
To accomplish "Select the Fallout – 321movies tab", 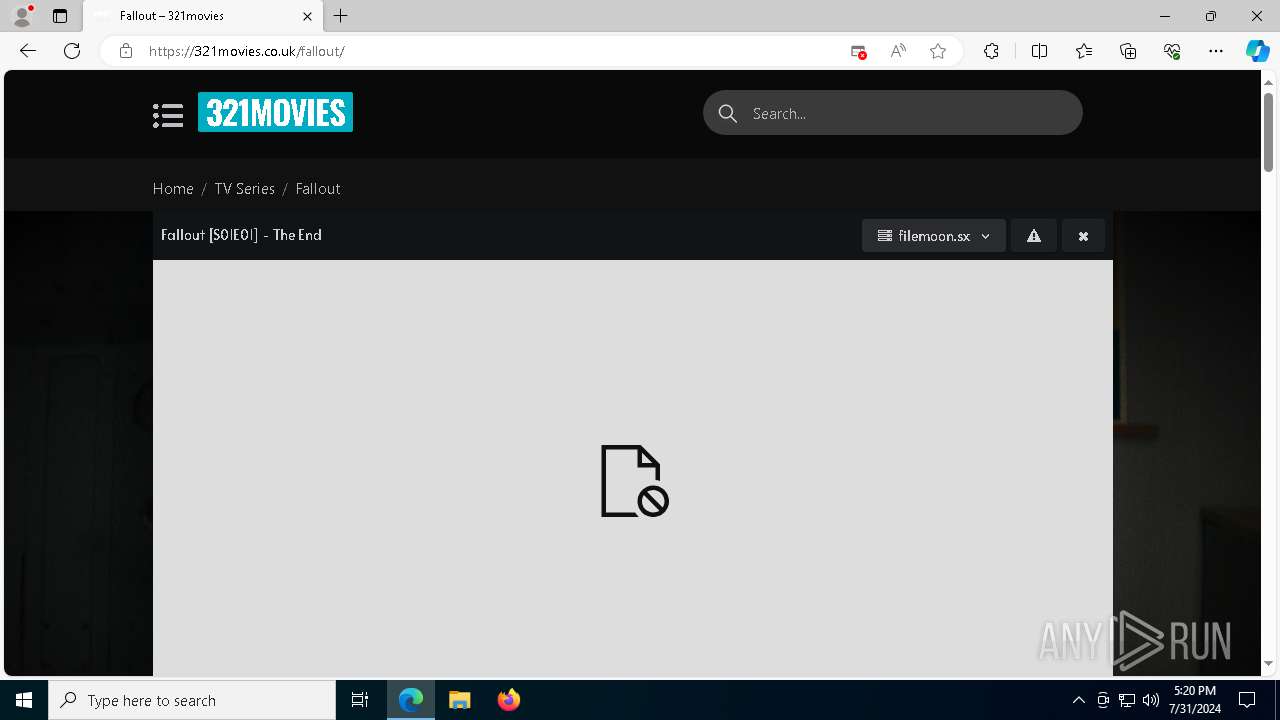I will pos(202,16).
